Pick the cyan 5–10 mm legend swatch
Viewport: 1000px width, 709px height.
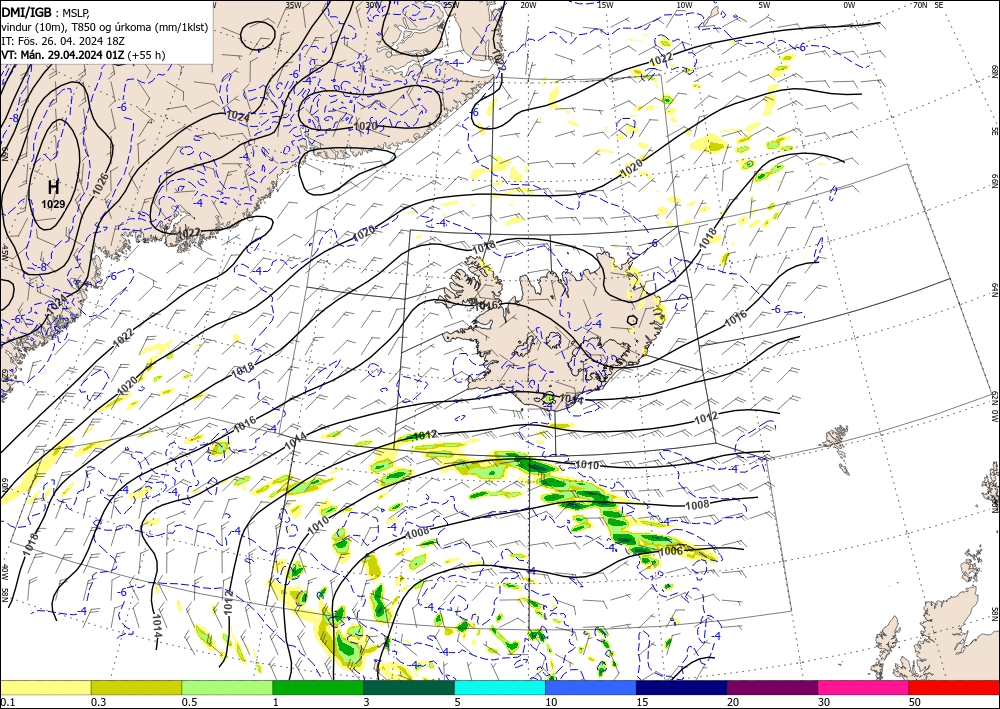pyautogui.click(x=500, y=688)
